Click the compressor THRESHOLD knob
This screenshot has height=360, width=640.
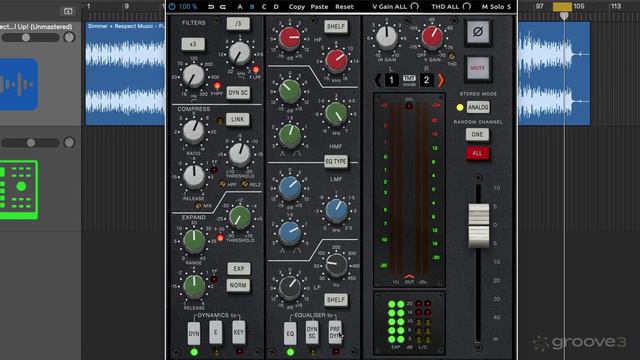pyautogui.click(x=239, y=154)
